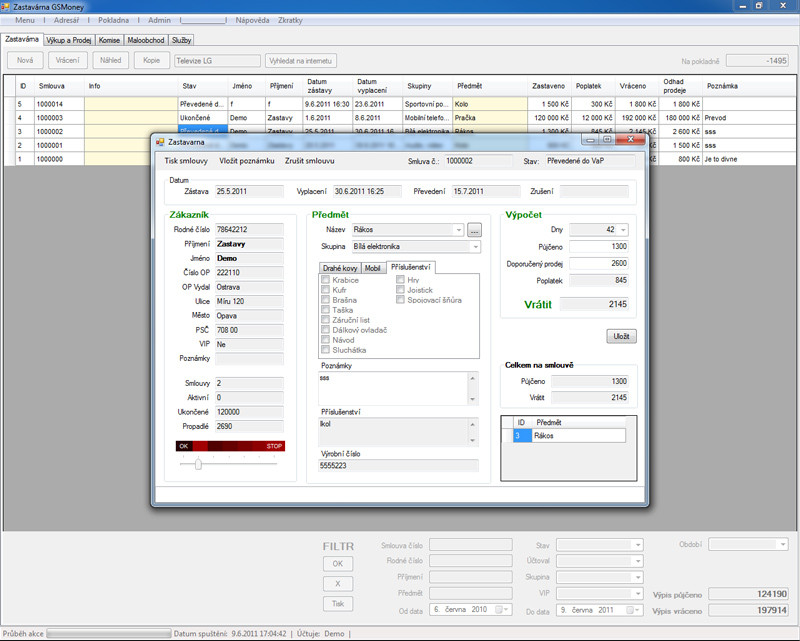Clear the filter with the X button
Image resolution: width=800 pixels, height=641 pixels.
point(338,584)
